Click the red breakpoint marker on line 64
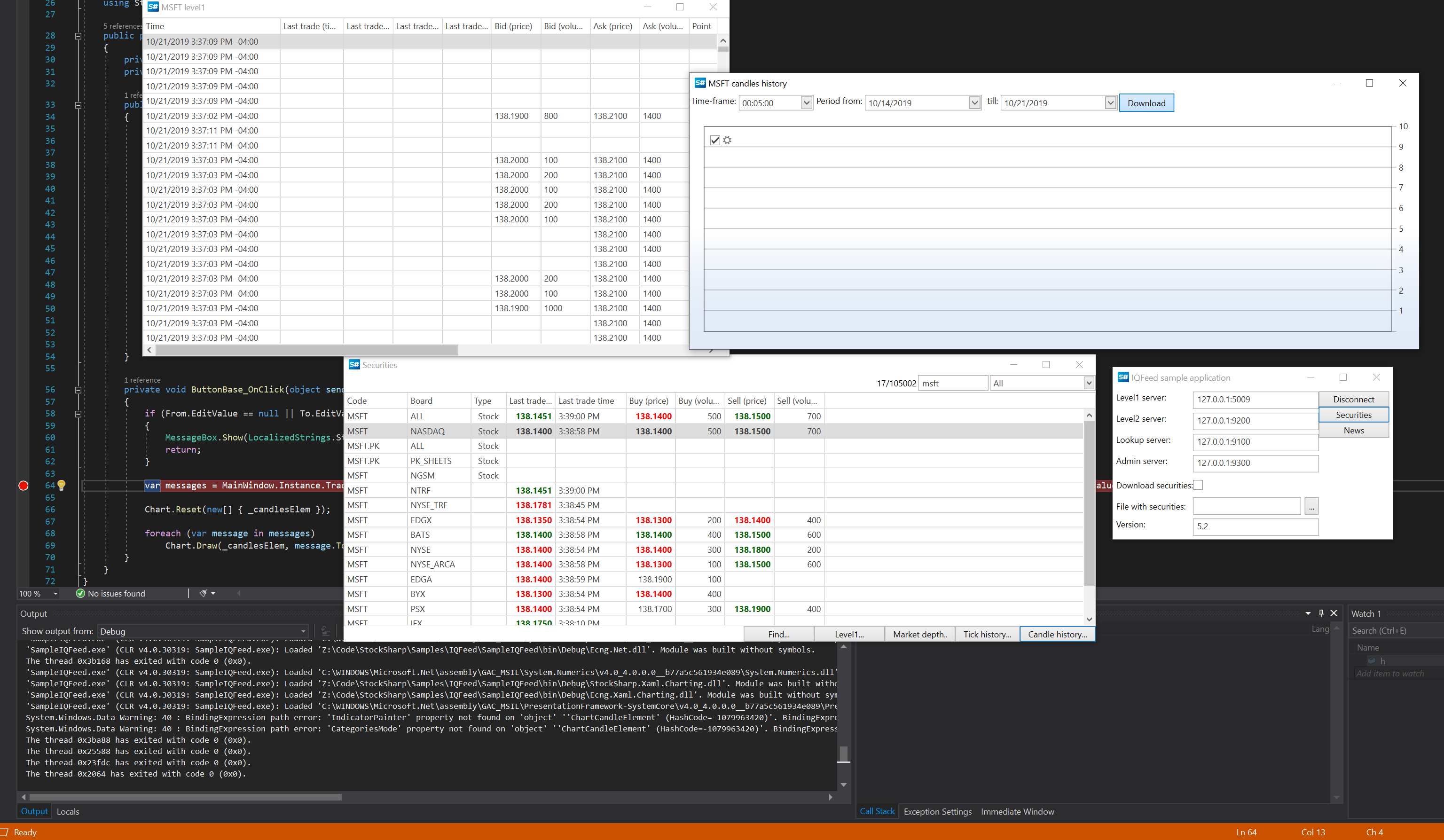 pyautogui.click(x=24, y=485)
